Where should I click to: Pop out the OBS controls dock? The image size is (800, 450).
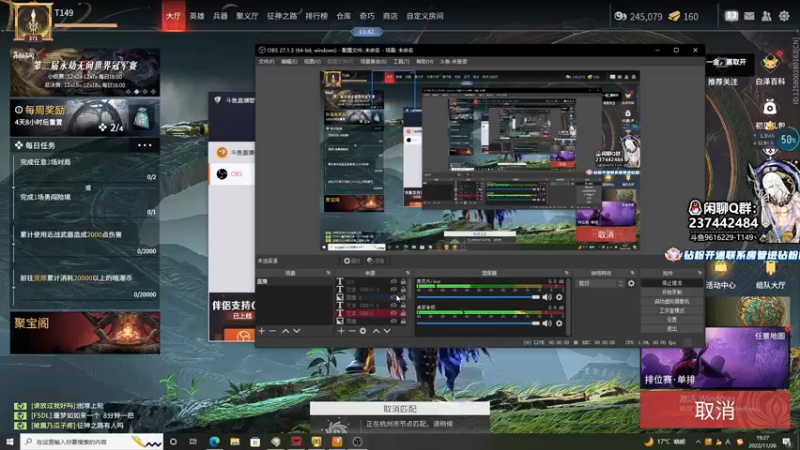699,273
